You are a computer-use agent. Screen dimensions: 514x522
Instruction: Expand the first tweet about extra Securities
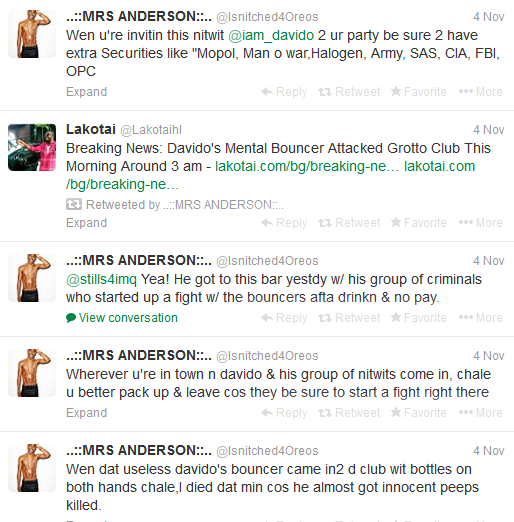click(x=86, y=92)
